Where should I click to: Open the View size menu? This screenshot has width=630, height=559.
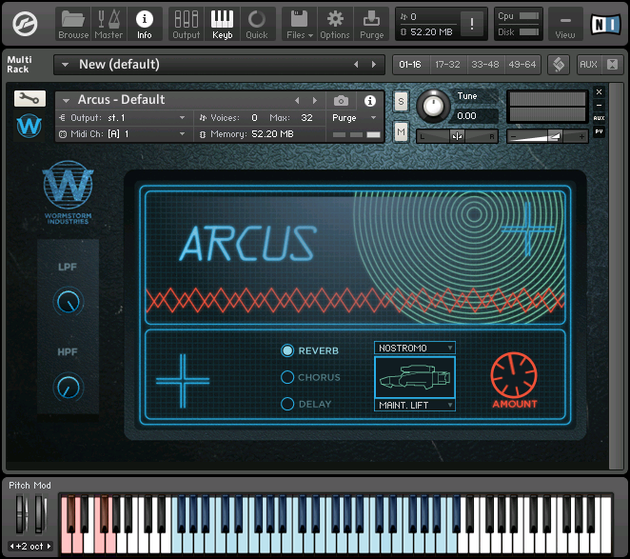(x=565, y=24)
